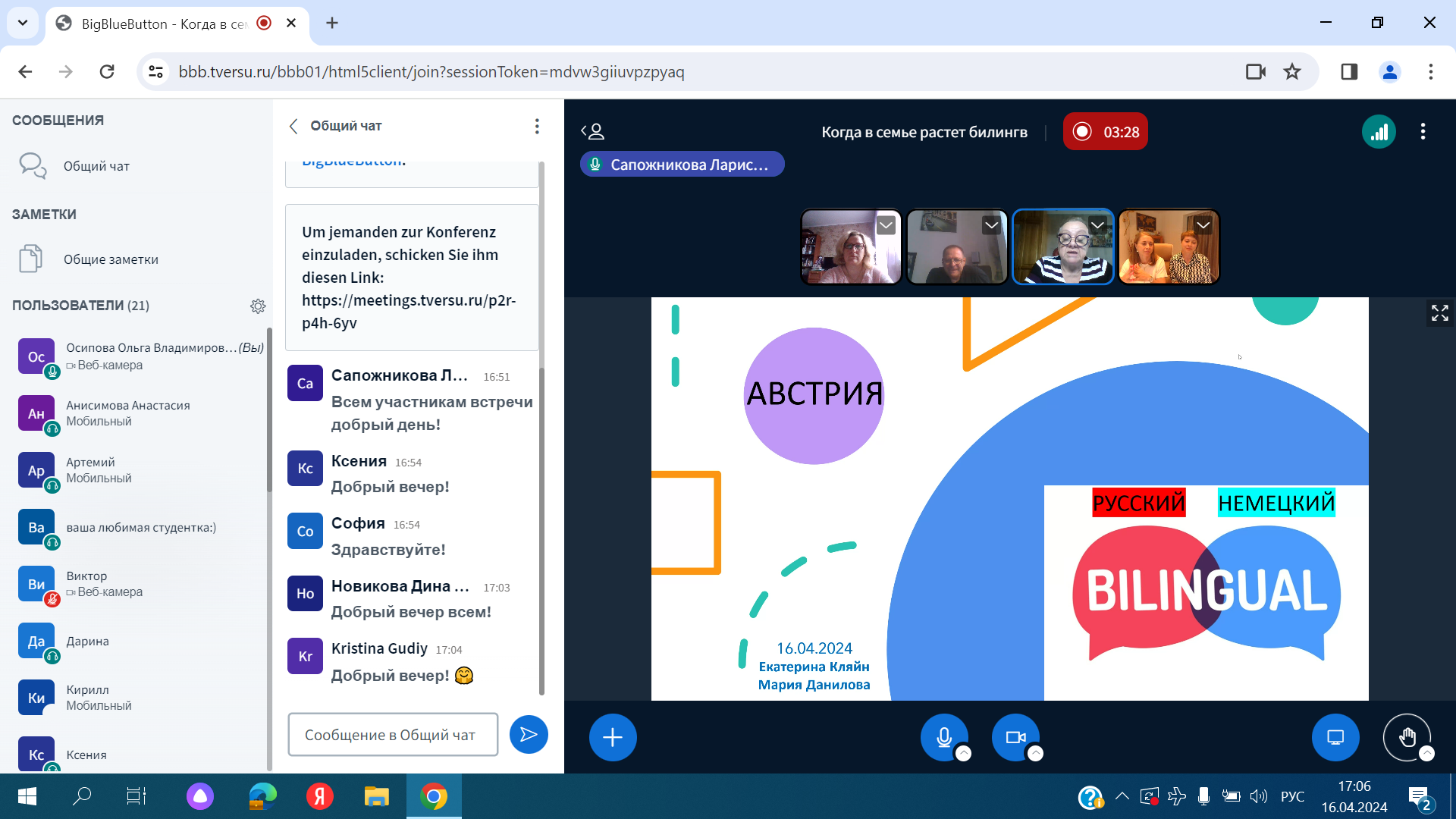
Task: Select user Анисимова Анастасия avatar
Action: click(36, 413)
